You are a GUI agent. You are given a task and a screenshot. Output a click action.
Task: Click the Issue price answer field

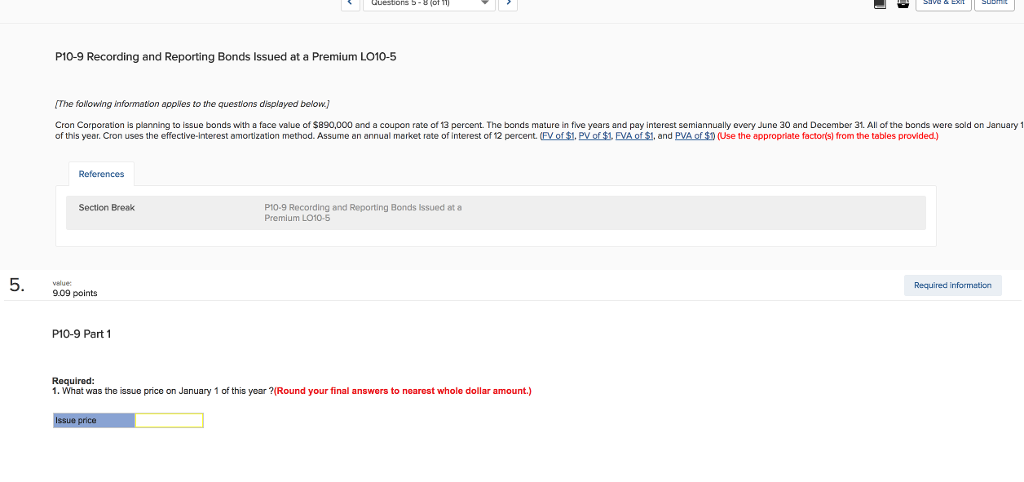169,421
